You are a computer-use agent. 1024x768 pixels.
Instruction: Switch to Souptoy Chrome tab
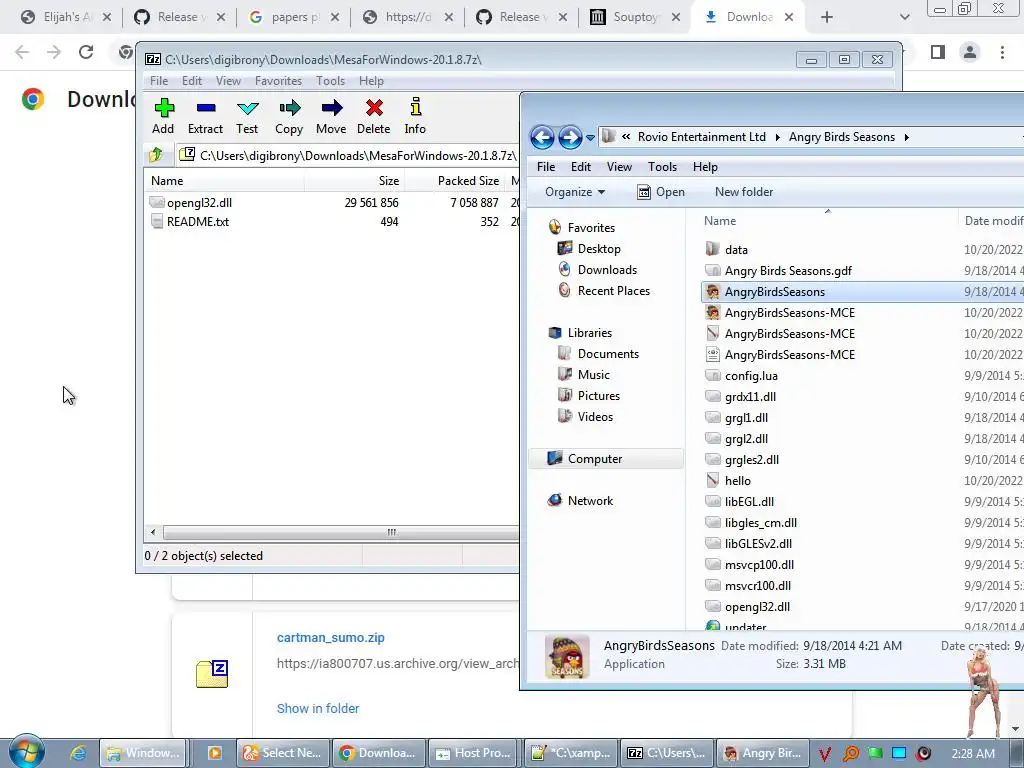[635, 17]
